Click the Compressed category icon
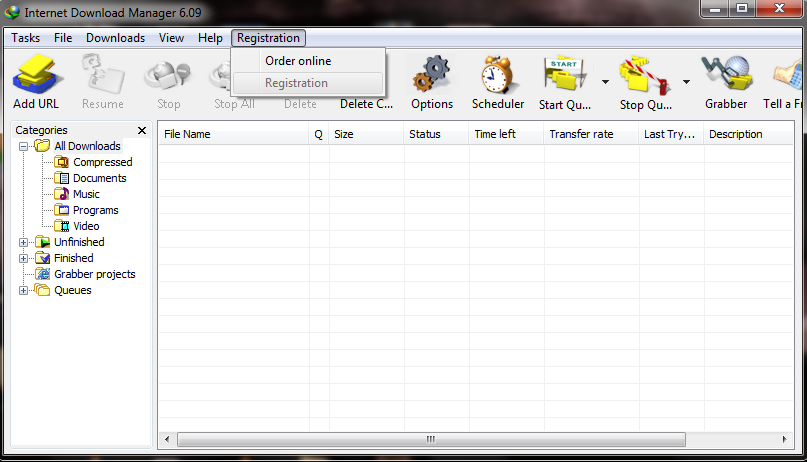 click(61, 162)
